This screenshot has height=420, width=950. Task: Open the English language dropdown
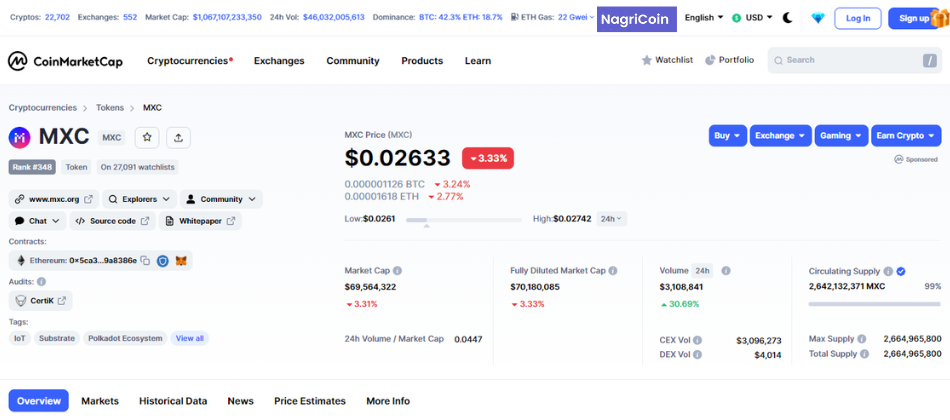pyautogui.click(x=704, y=18)
